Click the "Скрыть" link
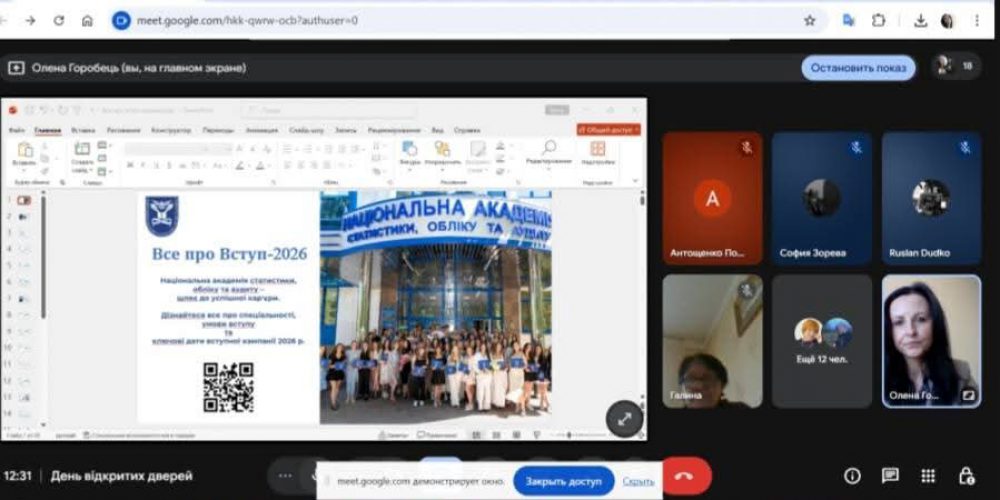1000x500 pixels. coord(638,481)
